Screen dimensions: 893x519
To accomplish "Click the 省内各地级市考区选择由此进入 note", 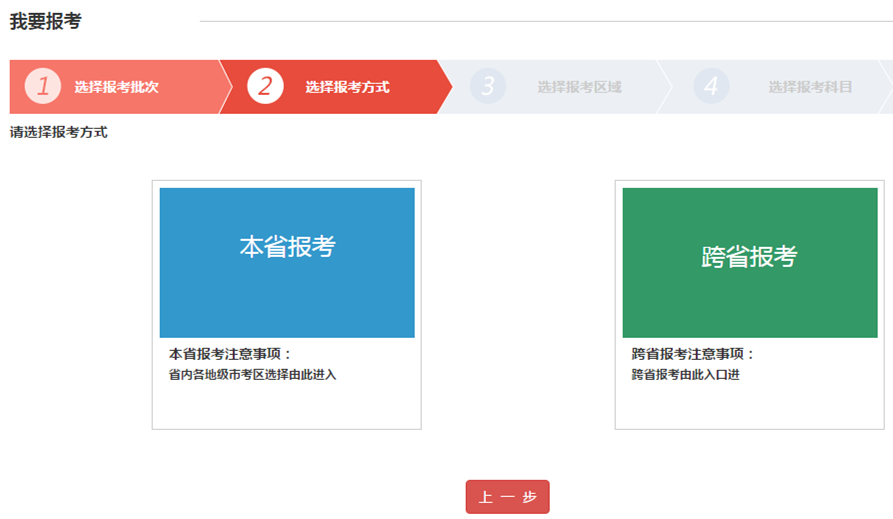I will [252, 375].
